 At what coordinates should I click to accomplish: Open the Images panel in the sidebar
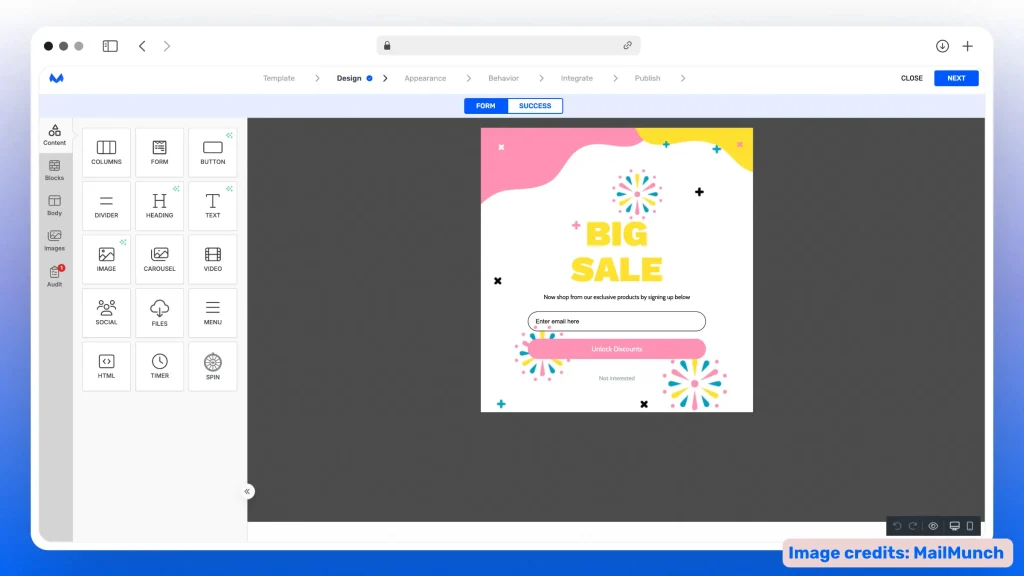pyautogui.click(x=54, y=241)
